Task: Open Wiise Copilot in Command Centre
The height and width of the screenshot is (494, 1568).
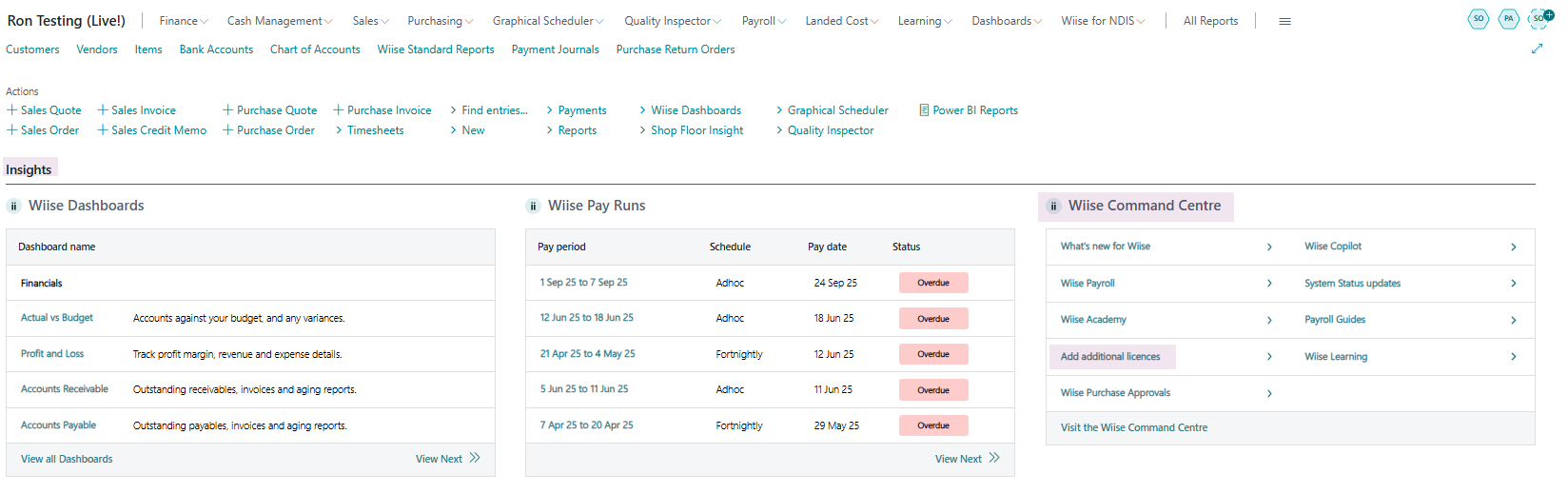Action: pyautogui.click(x=1332, y=247)
